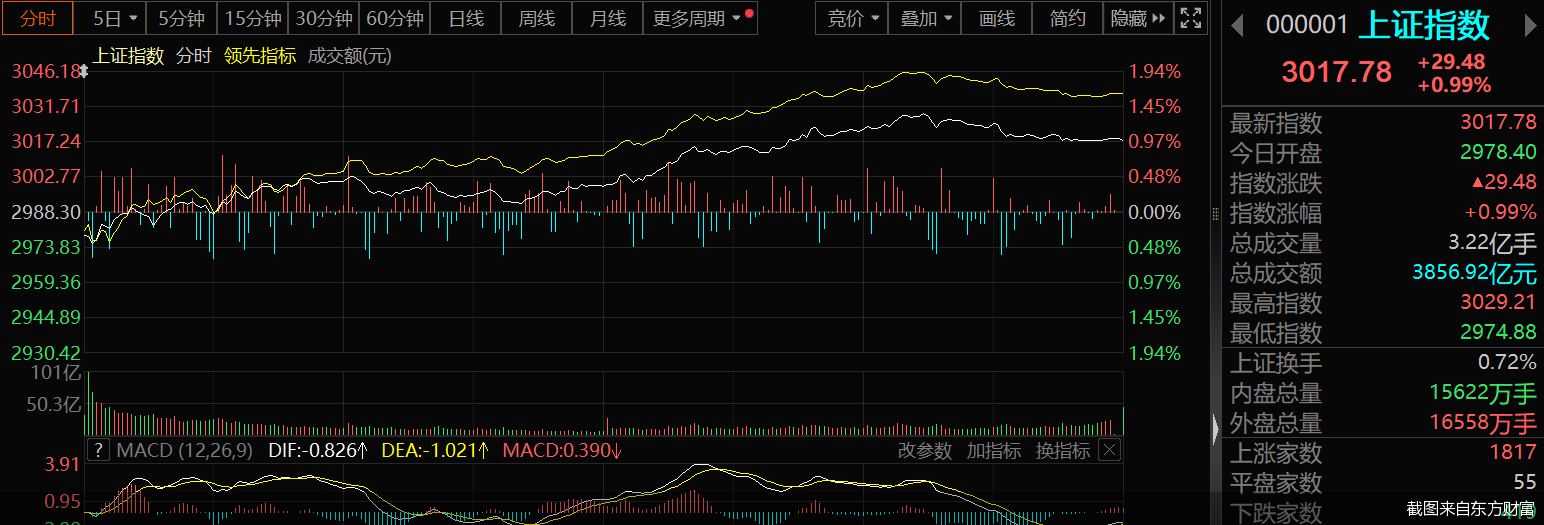Toggle the 上证指数 legend in chart
This screenshot has width=1544, height=525.
(129, 56)
